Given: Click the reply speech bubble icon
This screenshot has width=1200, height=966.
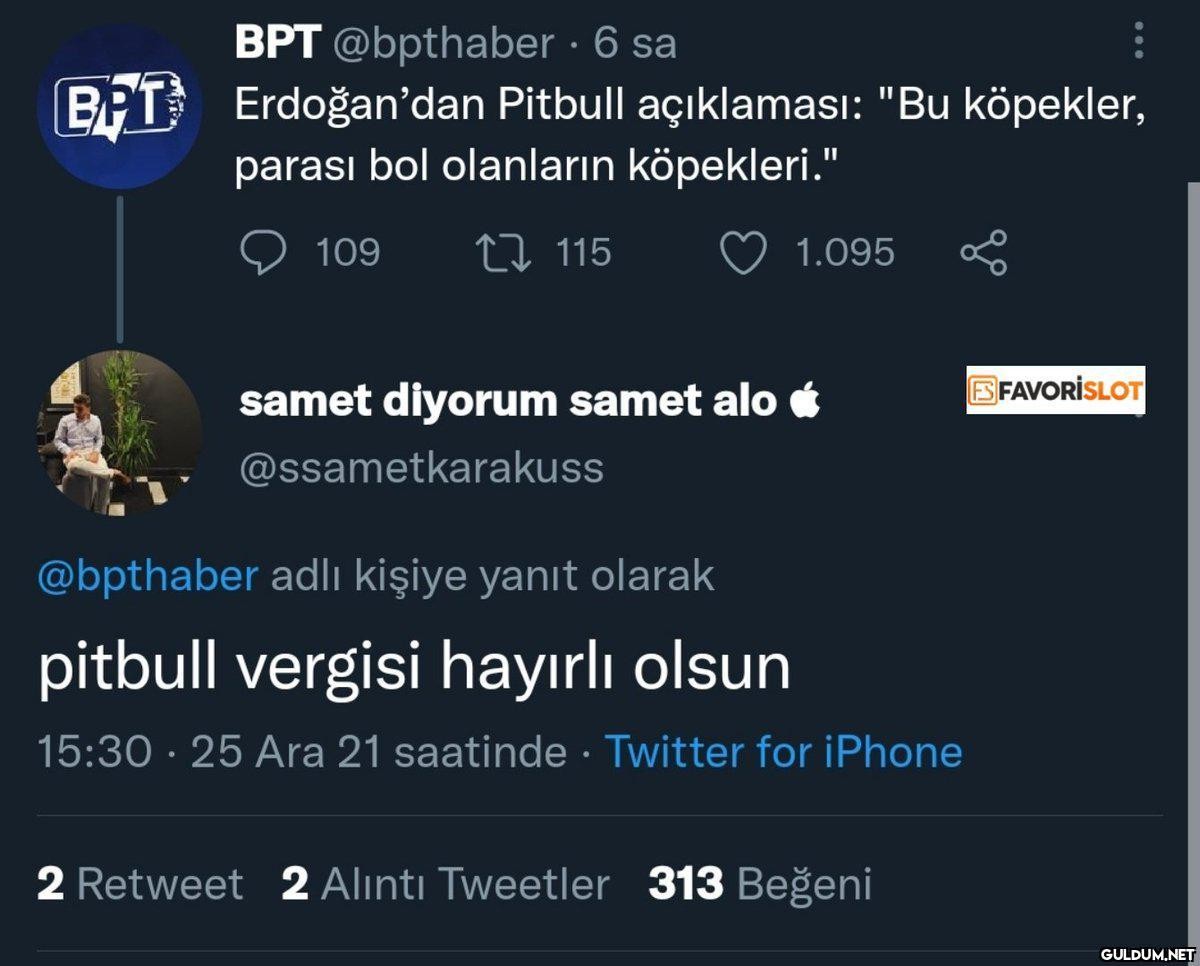Looking at the screenshot, I should [262, 253].
